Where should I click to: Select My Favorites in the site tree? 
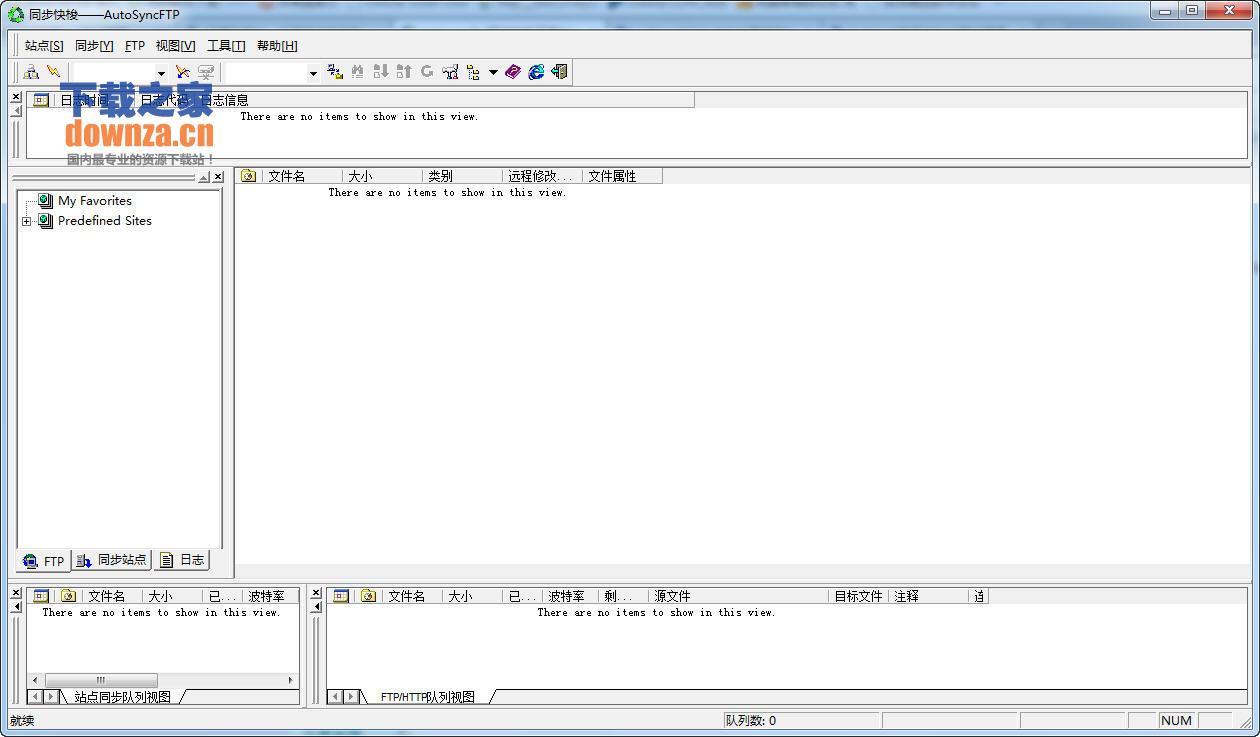[95, 200]
